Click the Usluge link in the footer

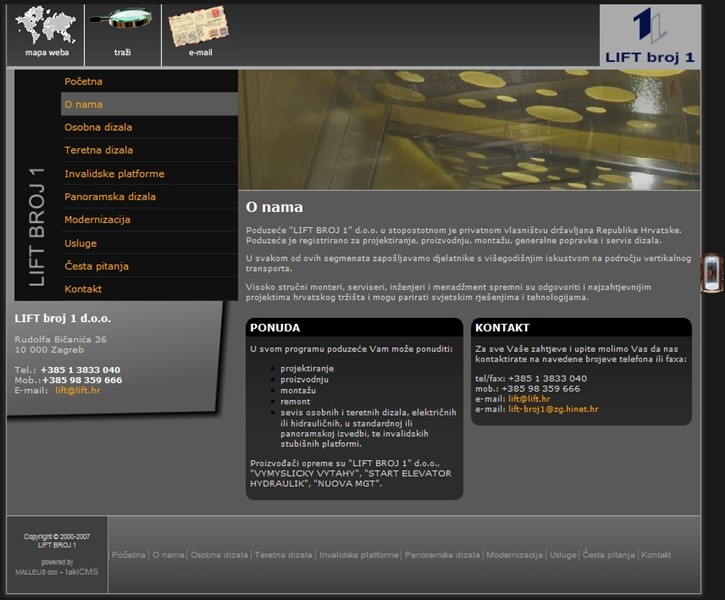point(563,555)
